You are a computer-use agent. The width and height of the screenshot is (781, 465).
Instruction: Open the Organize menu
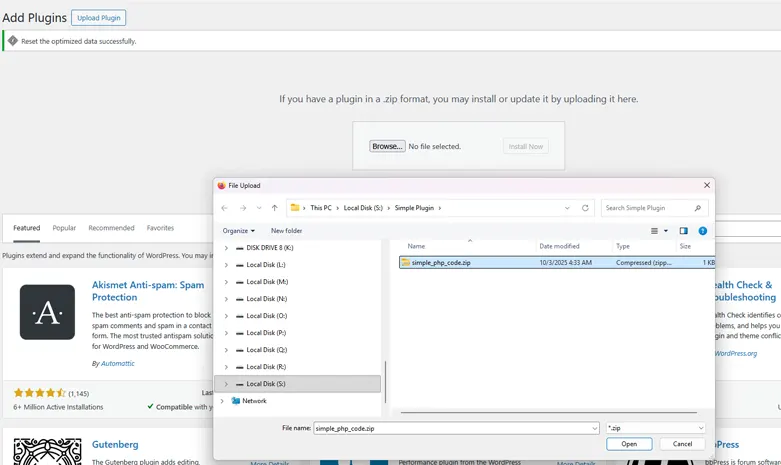(x=239, y=231)
